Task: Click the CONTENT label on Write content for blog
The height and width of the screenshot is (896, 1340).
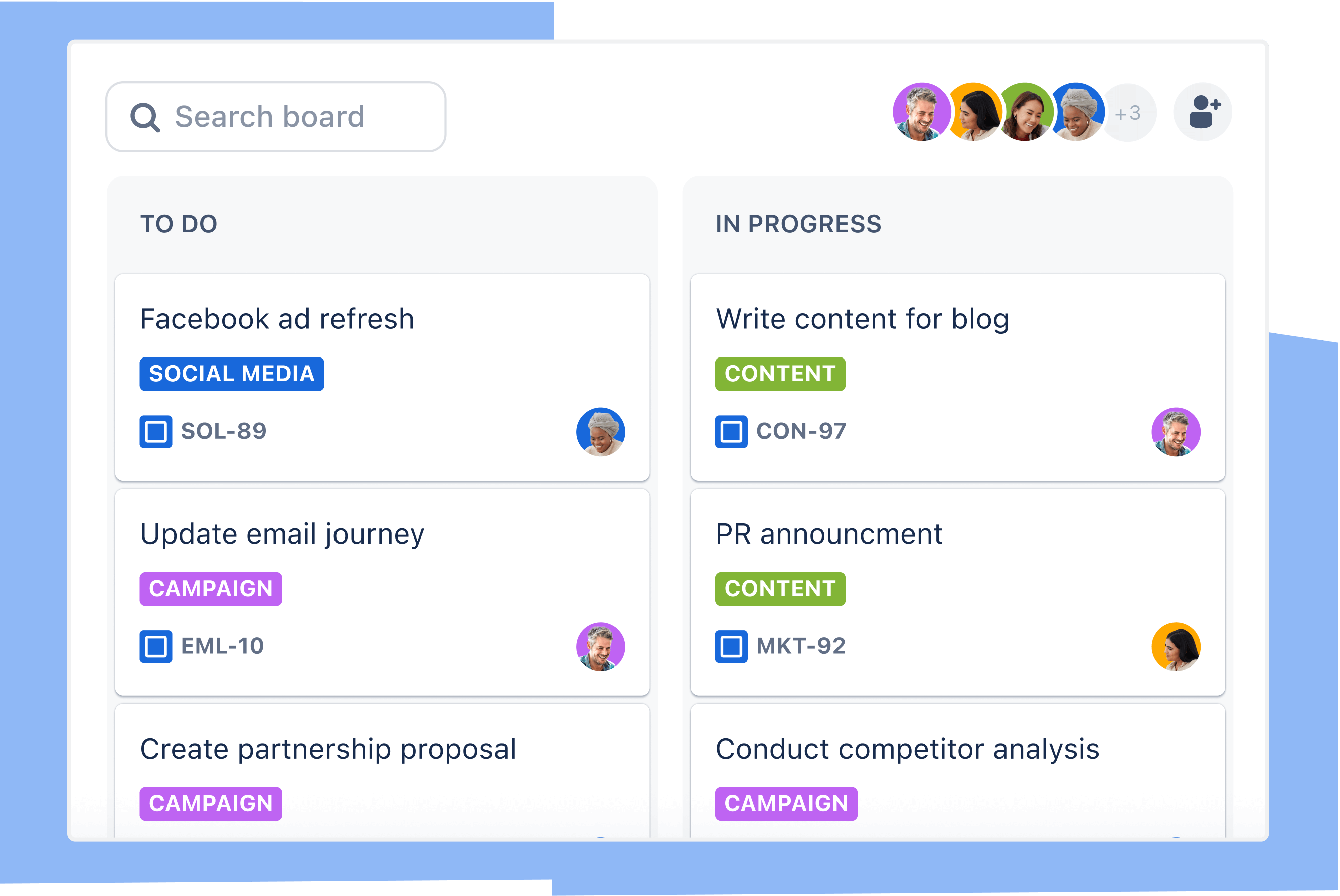Action: 780,373
